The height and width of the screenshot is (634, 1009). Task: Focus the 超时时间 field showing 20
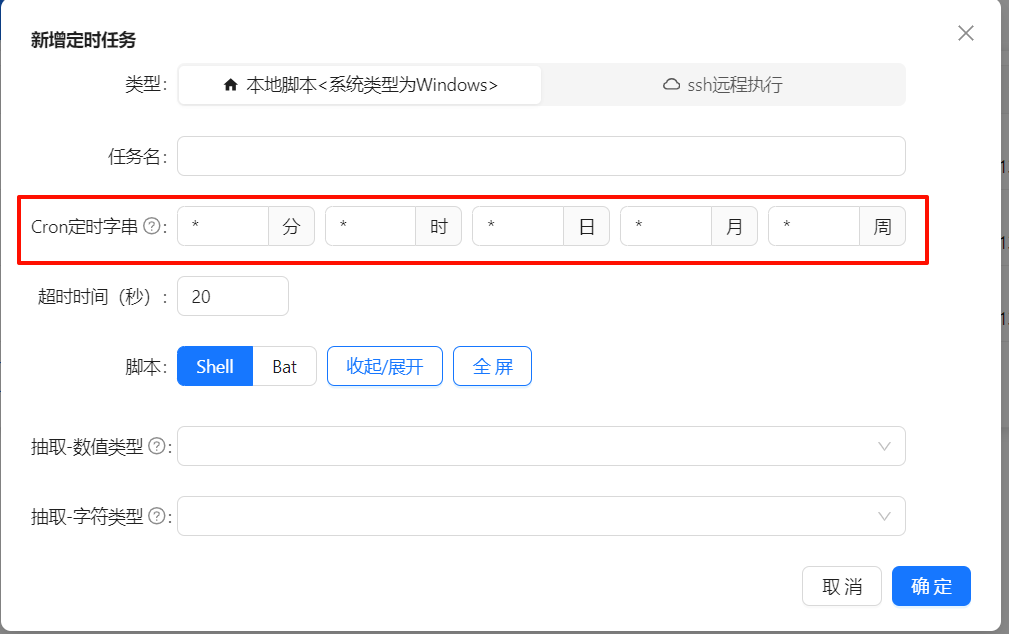(233, 296)
